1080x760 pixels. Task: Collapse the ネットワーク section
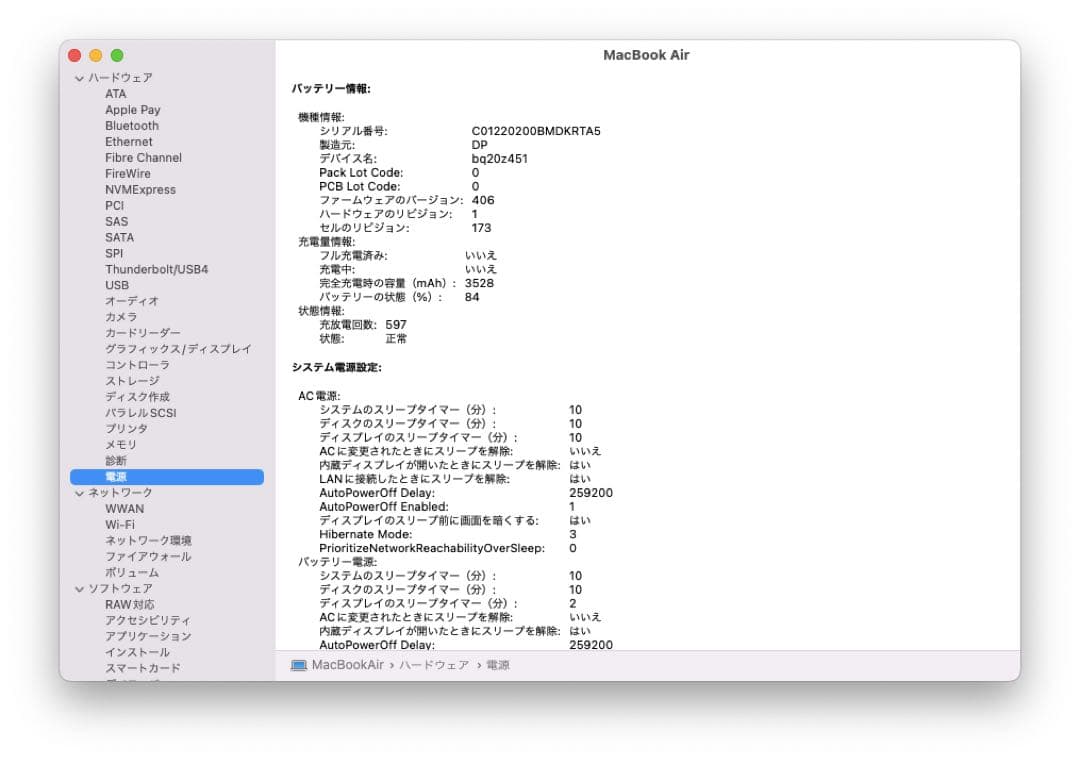[x=78, y=492]
